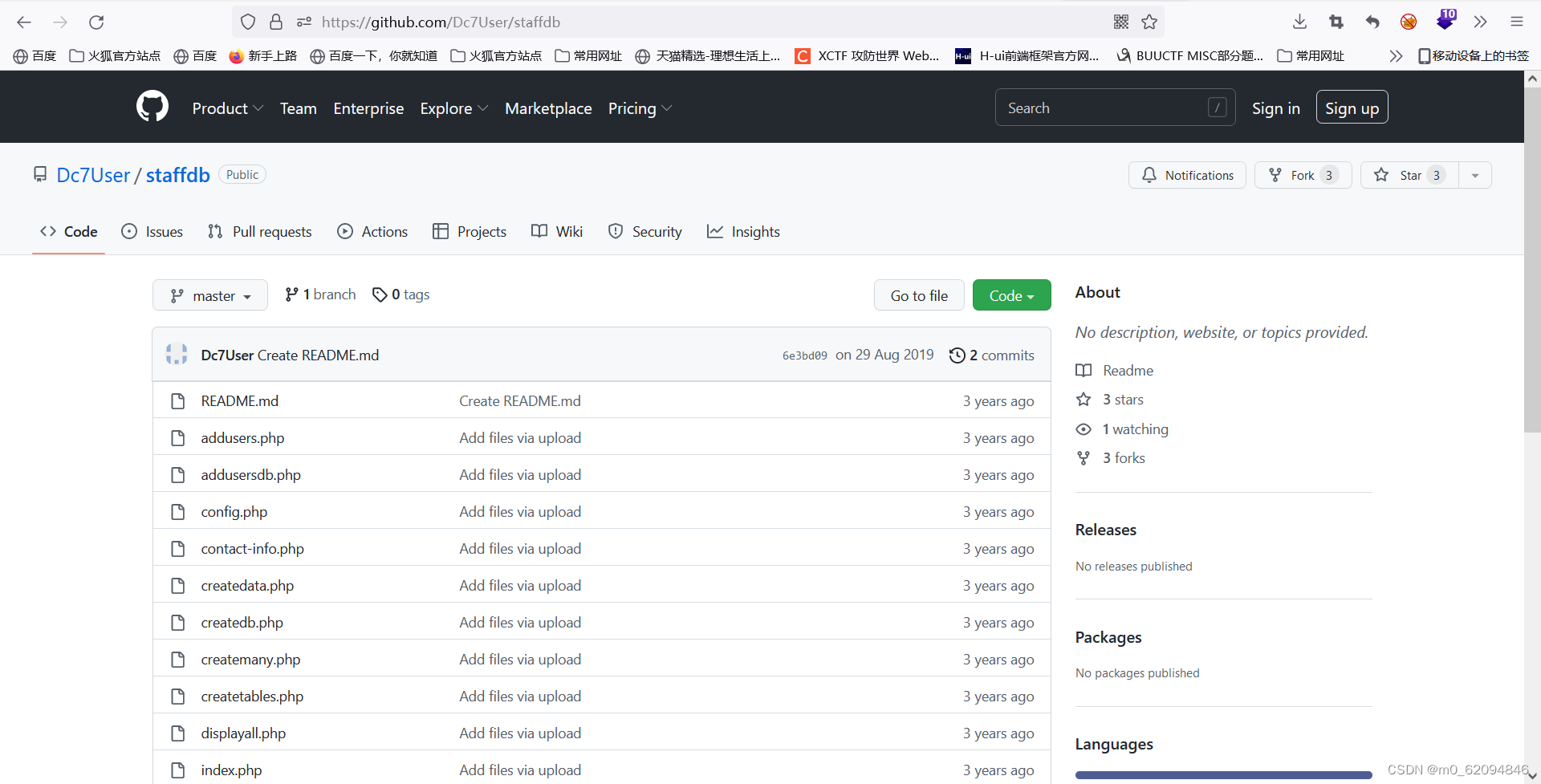Go back to the previous page
1541x784 pixels.
coord(24,22)
